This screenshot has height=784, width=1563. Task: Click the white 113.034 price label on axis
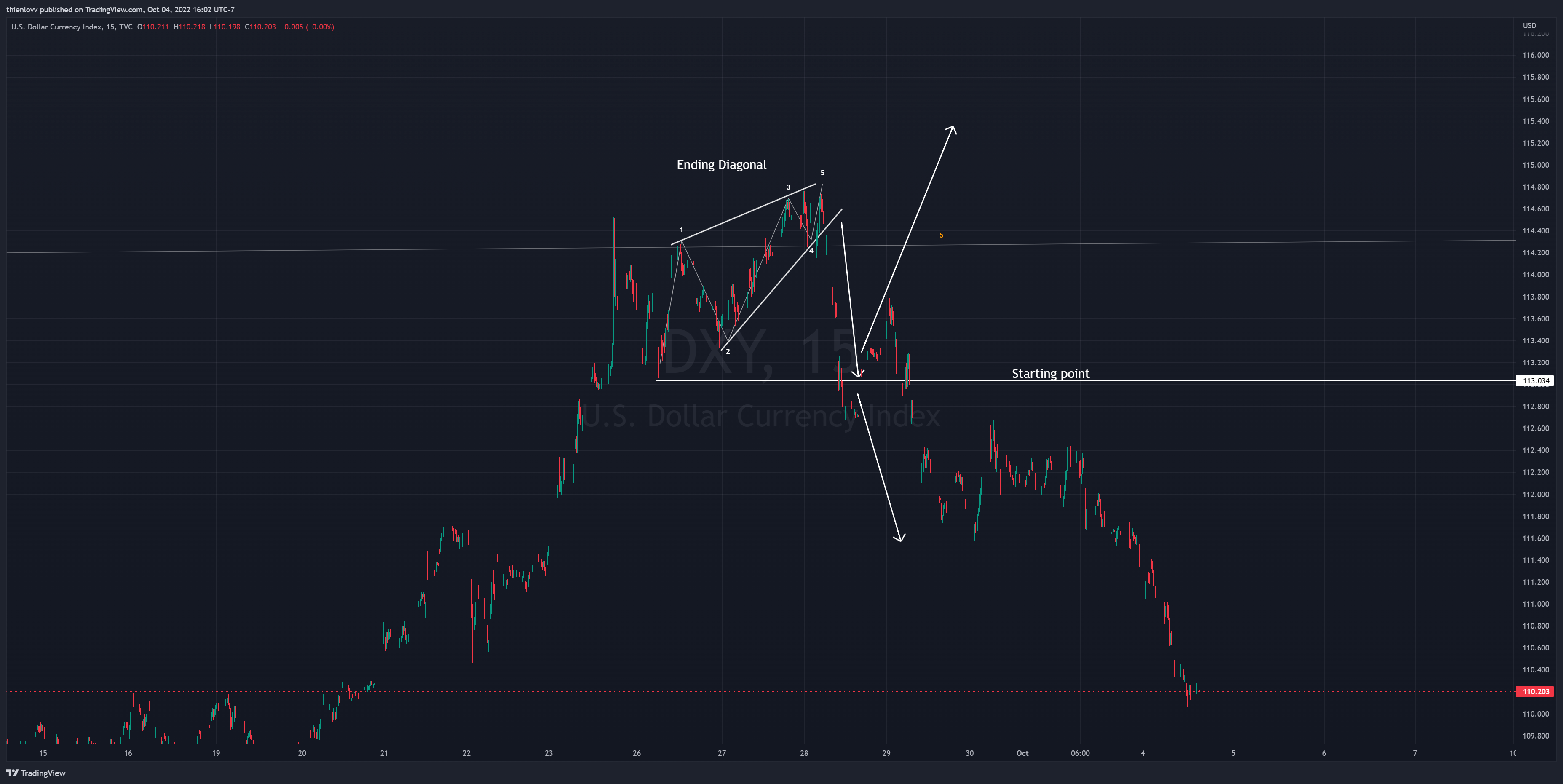point(1536,381)
